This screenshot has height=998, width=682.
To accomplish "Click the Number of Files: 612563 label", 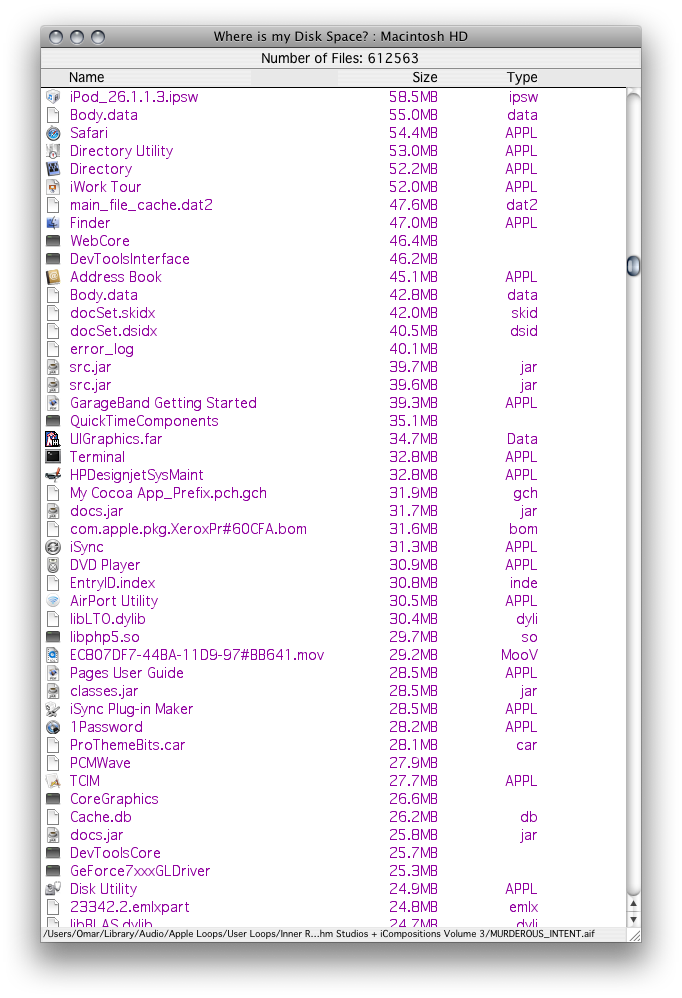I will (340, 59).
